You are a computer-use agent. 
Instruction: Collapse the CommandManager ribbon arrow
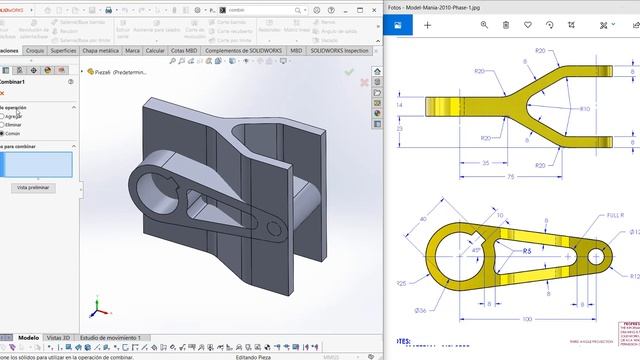378,41
